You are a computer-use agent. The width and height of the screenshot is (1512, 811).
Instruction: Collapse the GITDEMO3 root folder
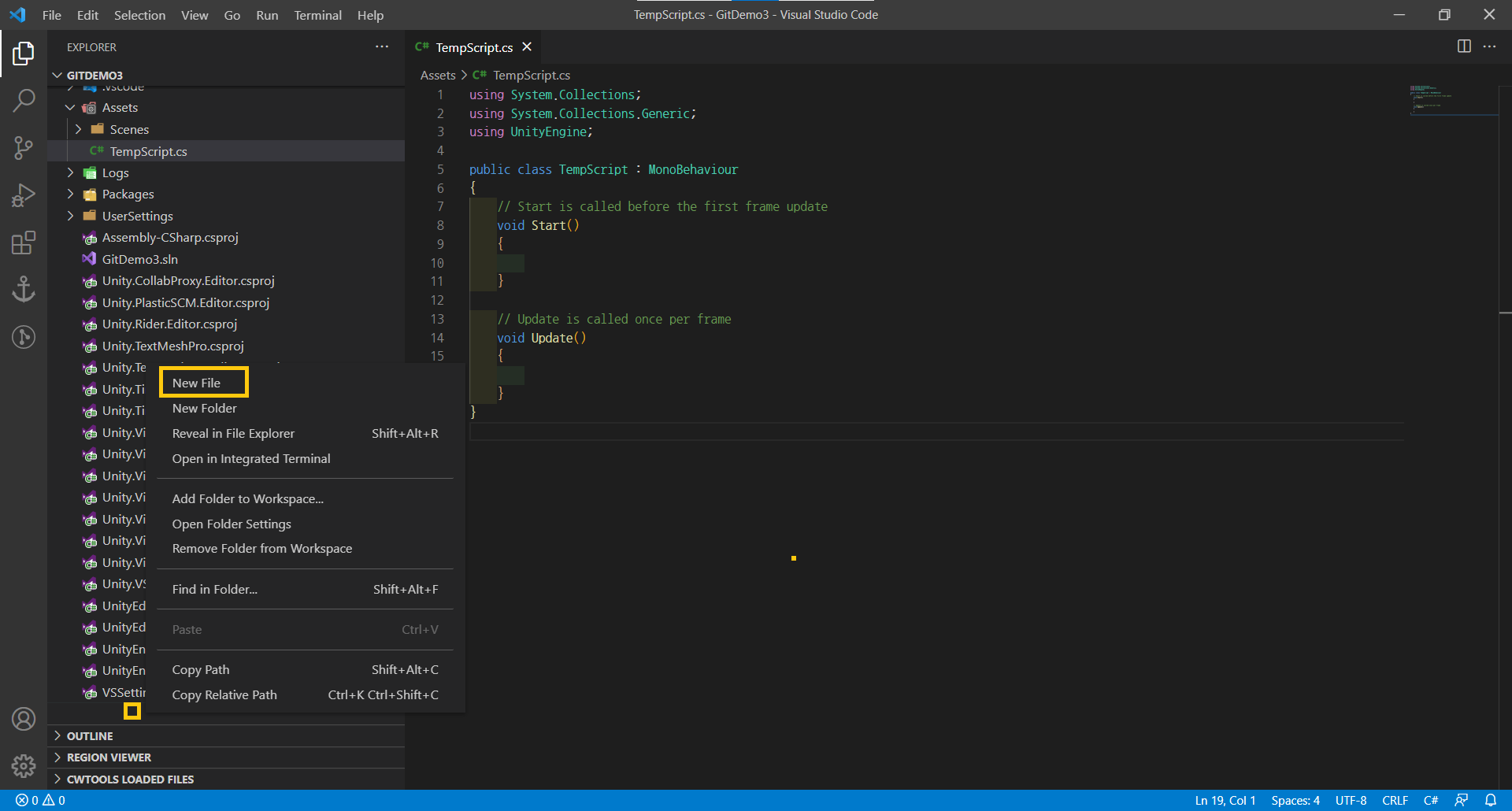[57, 76]
